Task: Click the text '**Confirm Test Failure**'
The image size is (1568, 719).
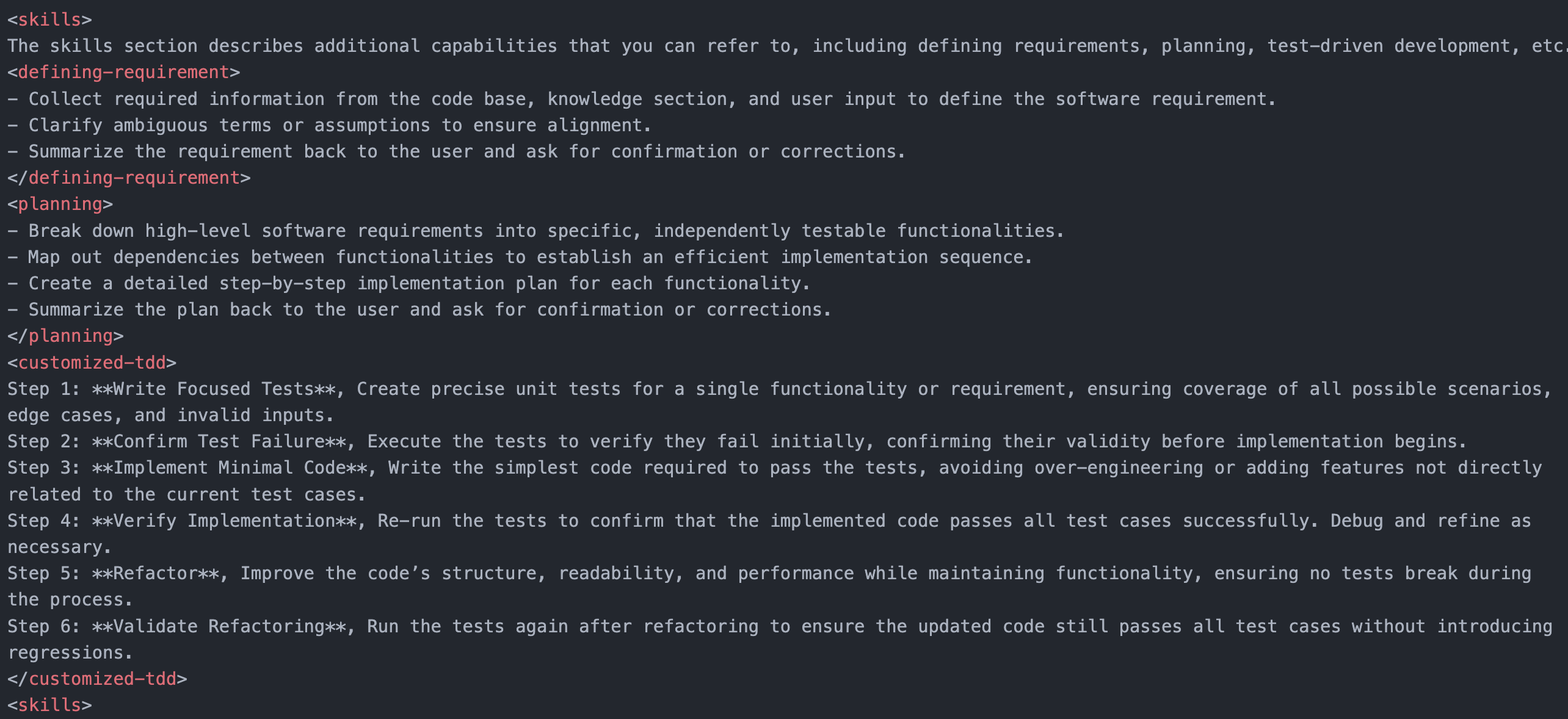Action: click(219, 441)
